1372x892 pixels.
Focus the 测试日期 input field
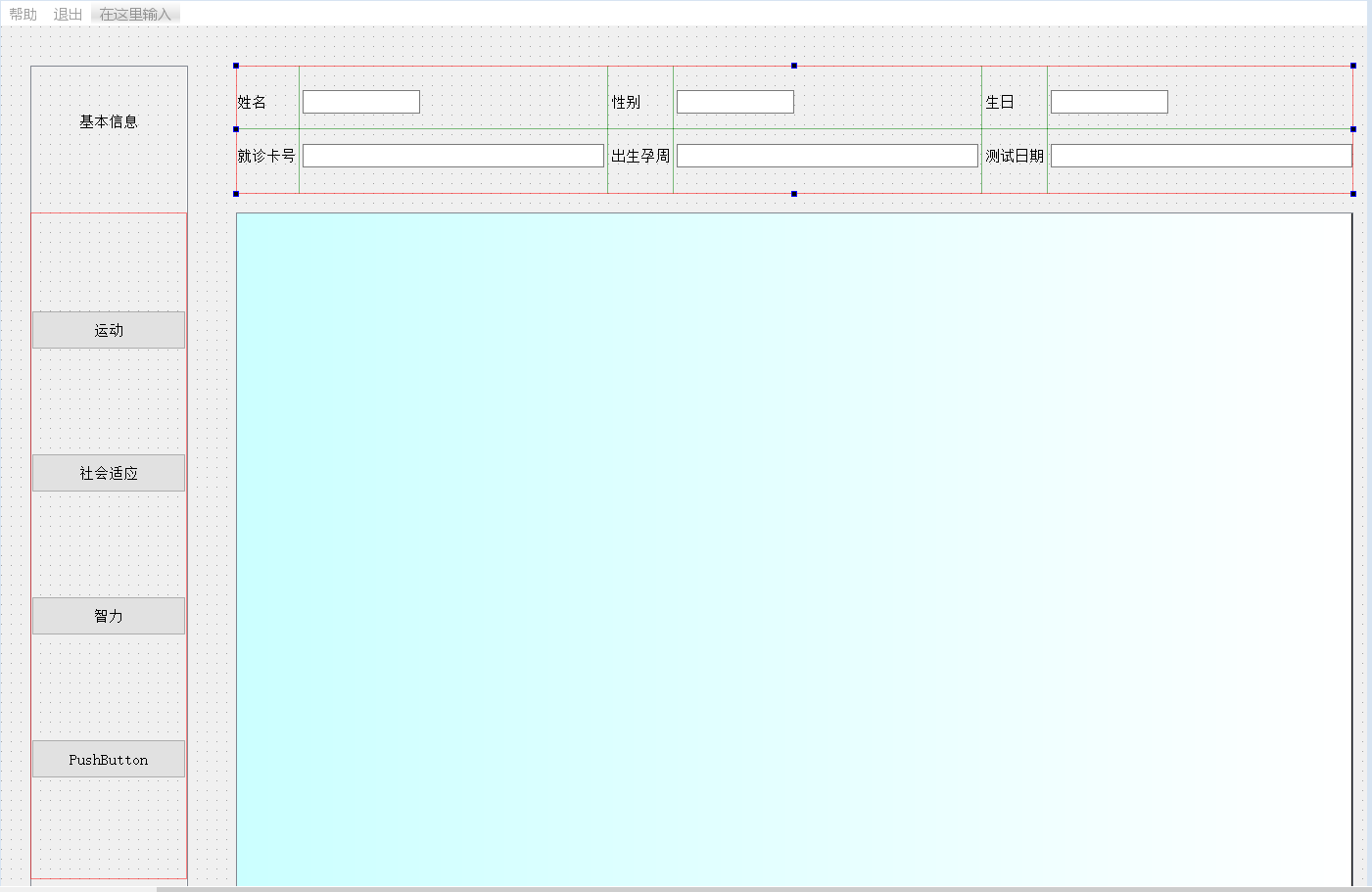(1202, 156)
